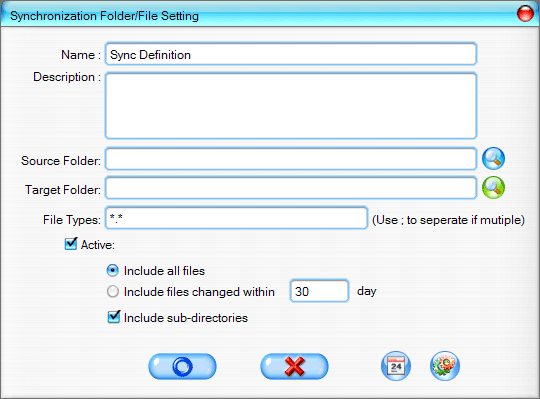Click the 'Synchronization Folder/File Setting' title
Image resolution: width=540 pixels, height=399 pixels.
(104, 16)
